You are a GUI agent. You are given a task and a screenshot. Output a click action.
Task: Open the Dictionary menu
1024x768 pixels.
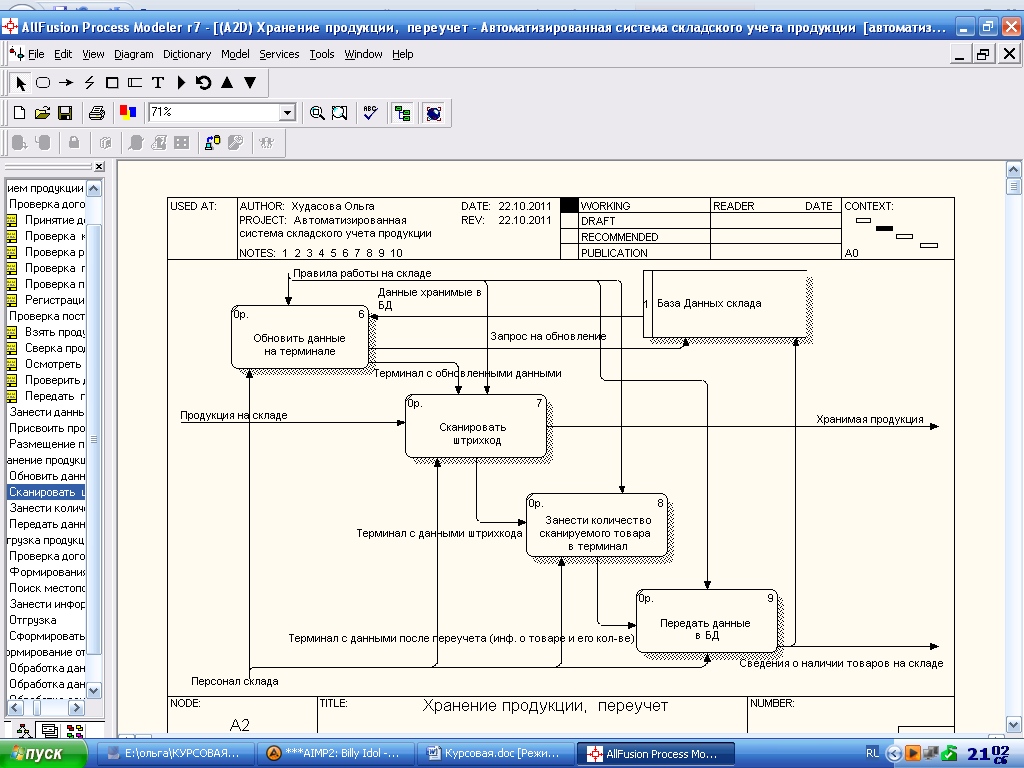(187, 54)
